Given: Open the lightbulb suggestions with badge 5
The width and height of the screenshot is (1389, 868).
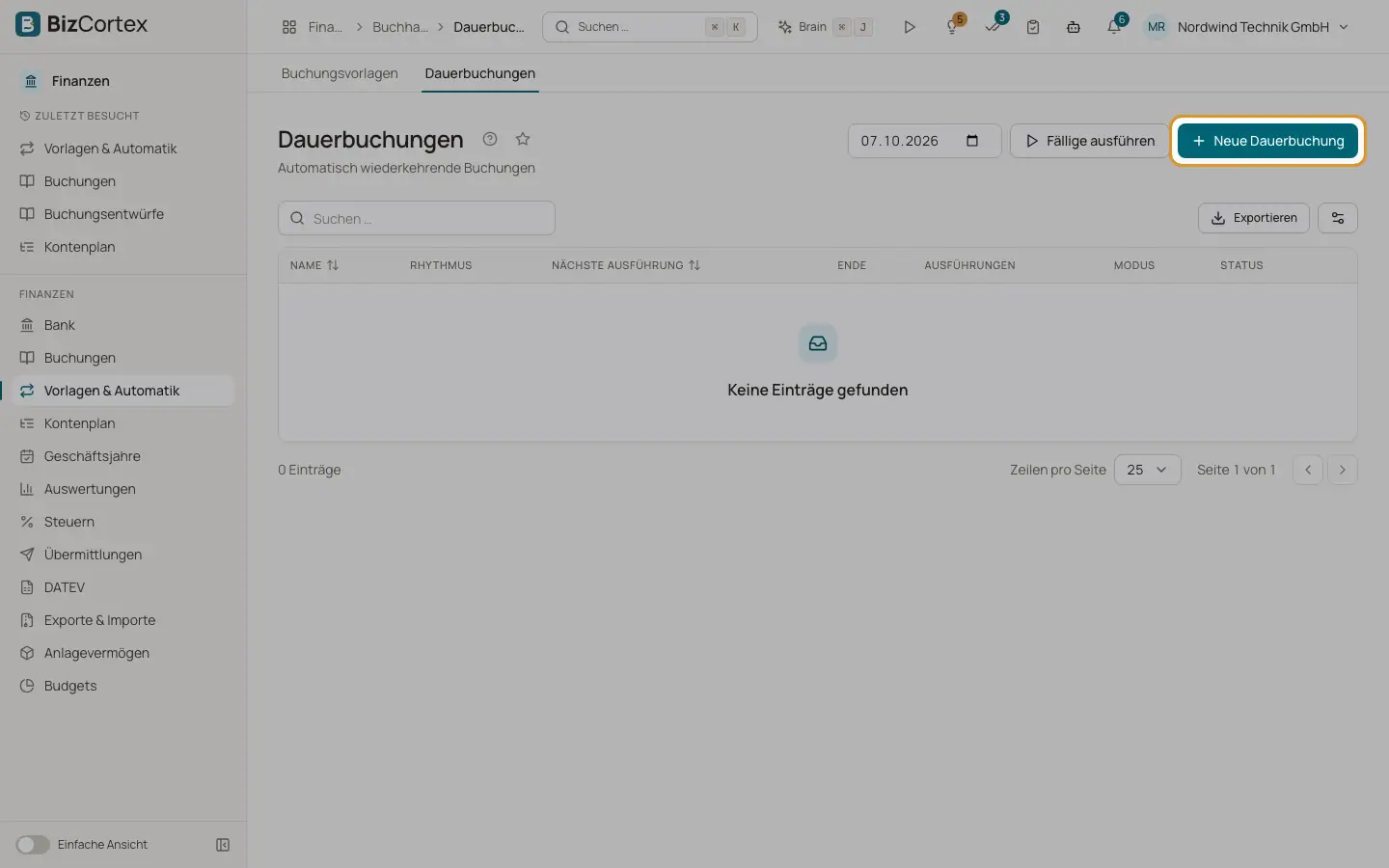Looking at the screenshot, I should pyautogui.click(x=952, y=27).
